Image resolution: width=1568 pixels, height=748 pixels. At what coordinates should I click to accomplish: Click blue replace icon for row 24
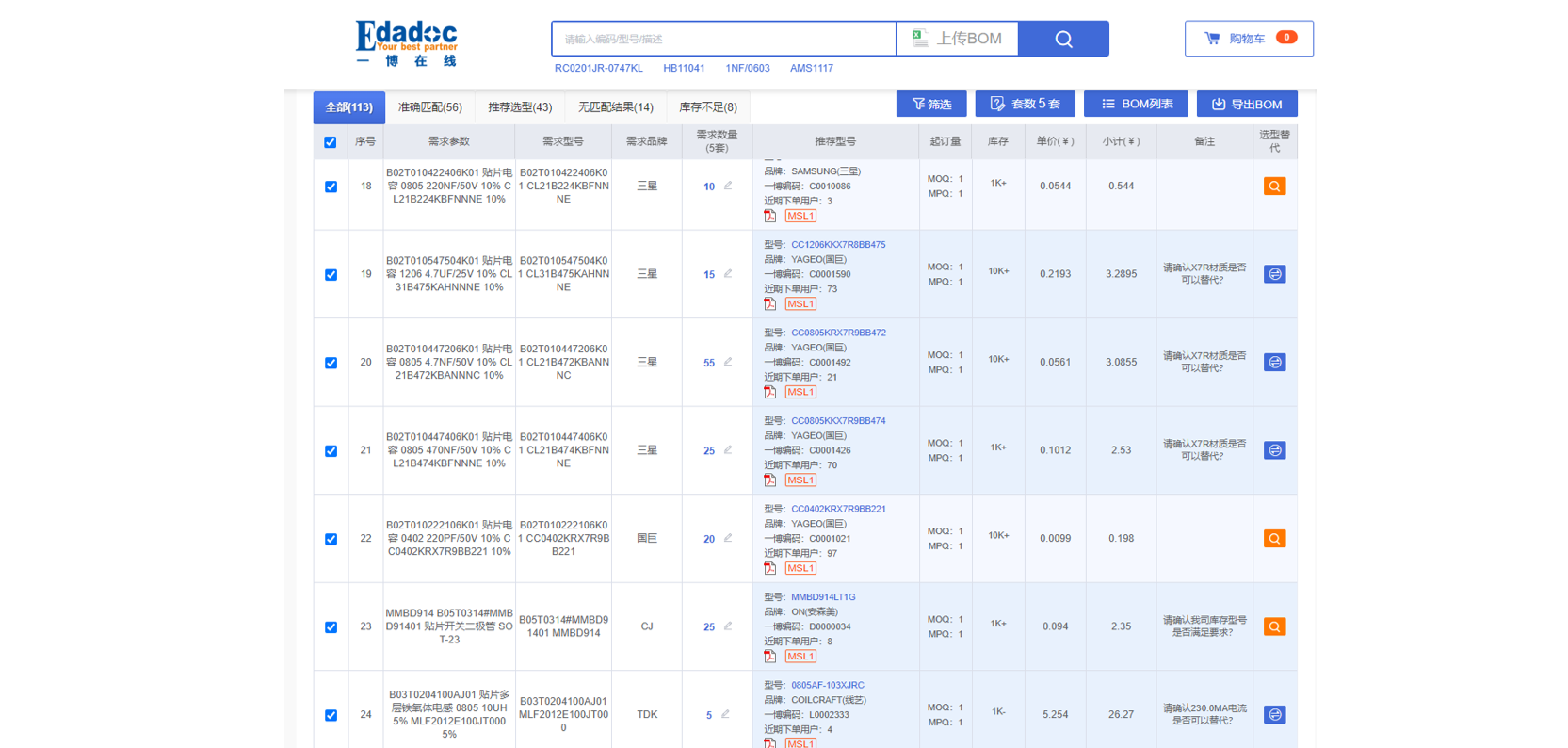pyautogui.click(x=1274, y=715)
